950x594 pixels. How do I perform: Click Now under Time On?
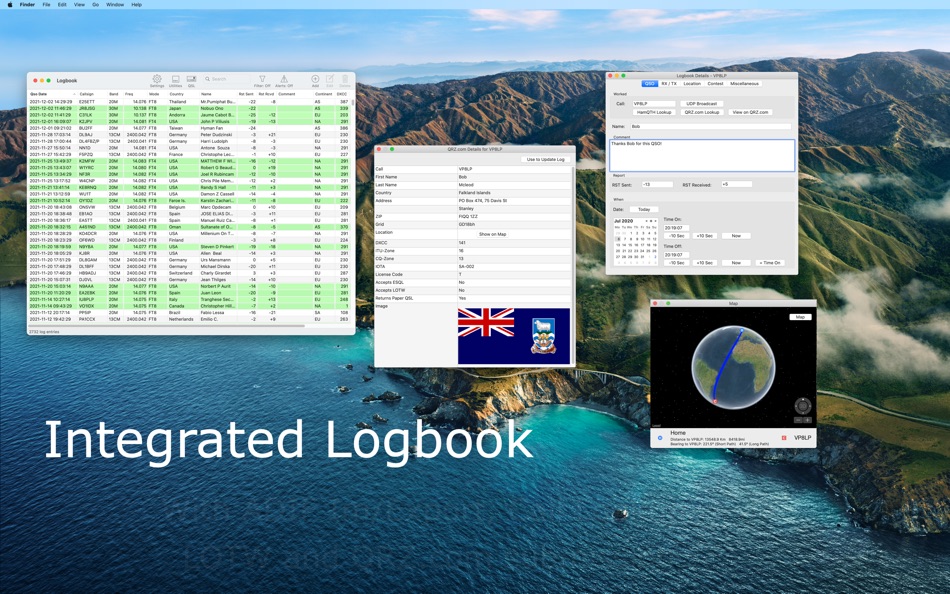click(x=736, y=236)
